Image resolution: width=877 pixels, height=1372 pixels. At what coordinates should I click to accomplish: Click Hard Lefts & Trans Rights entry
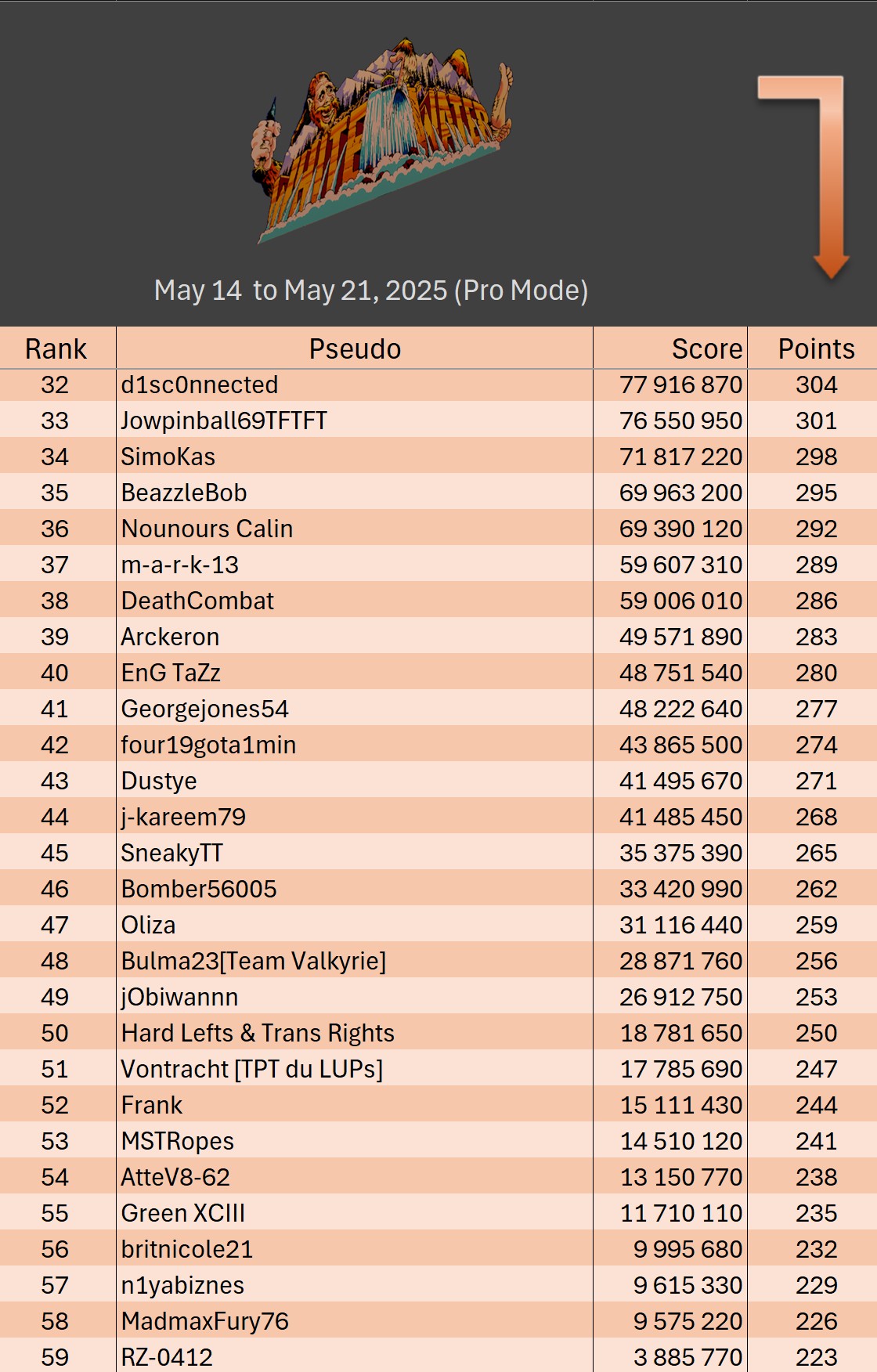point(258,1033)
